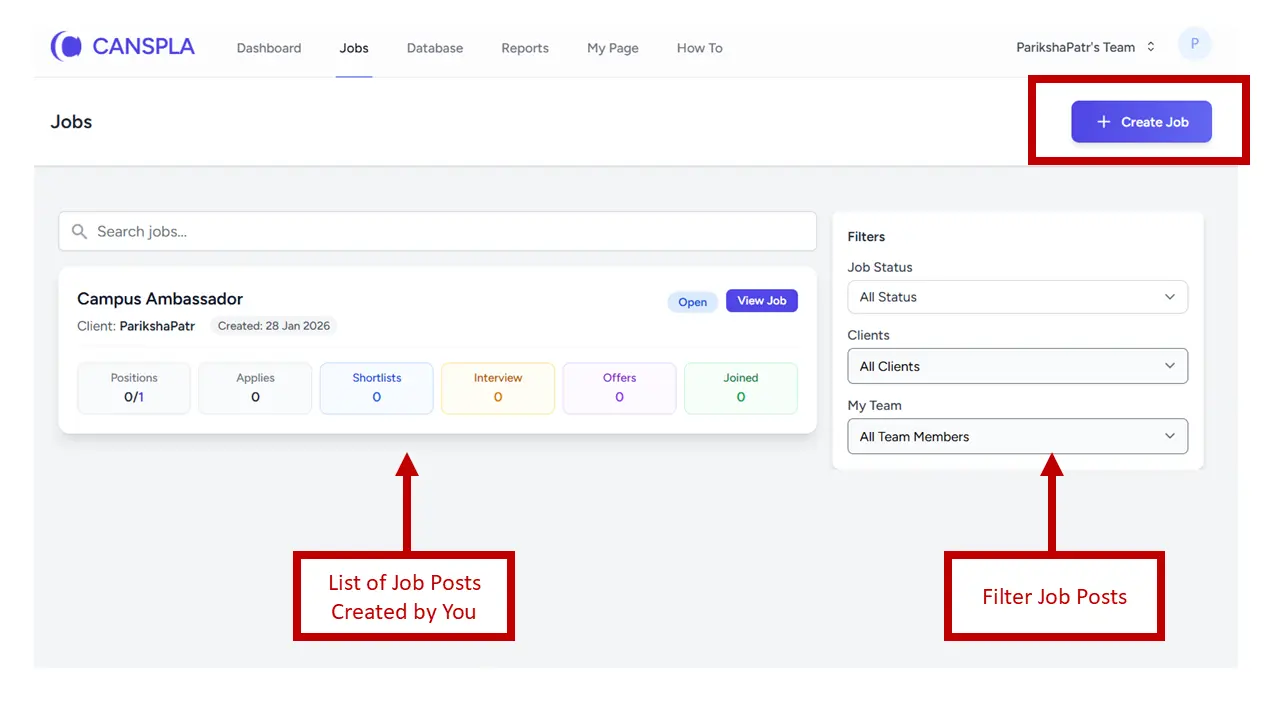Go to the Dashboard tab
This screenshot has width=1280, height=720.
(x=269, y=48)
